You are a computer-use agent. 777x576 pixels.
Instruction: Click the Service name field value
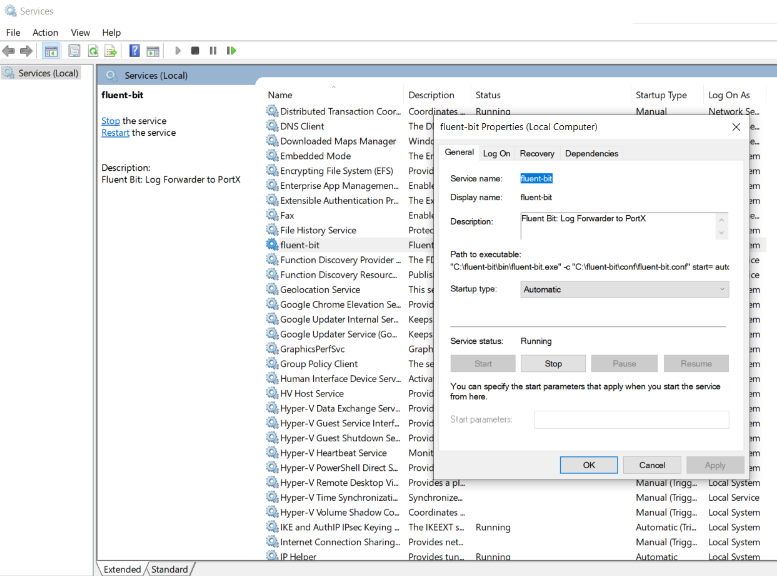[536, 178]
